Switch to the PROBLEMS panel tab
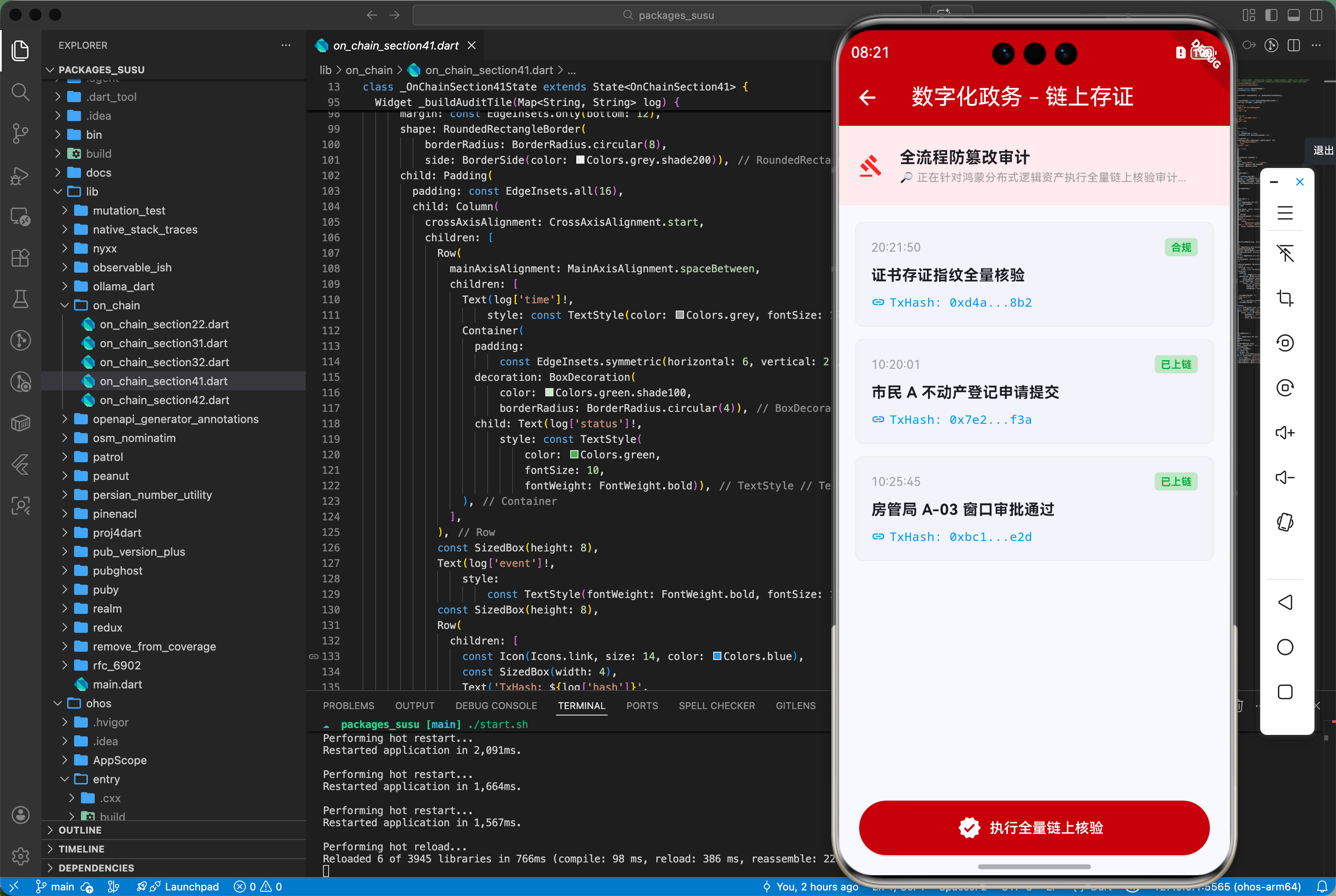The height and width of the screenshot is (896, 1336). (x=348, y=706)
